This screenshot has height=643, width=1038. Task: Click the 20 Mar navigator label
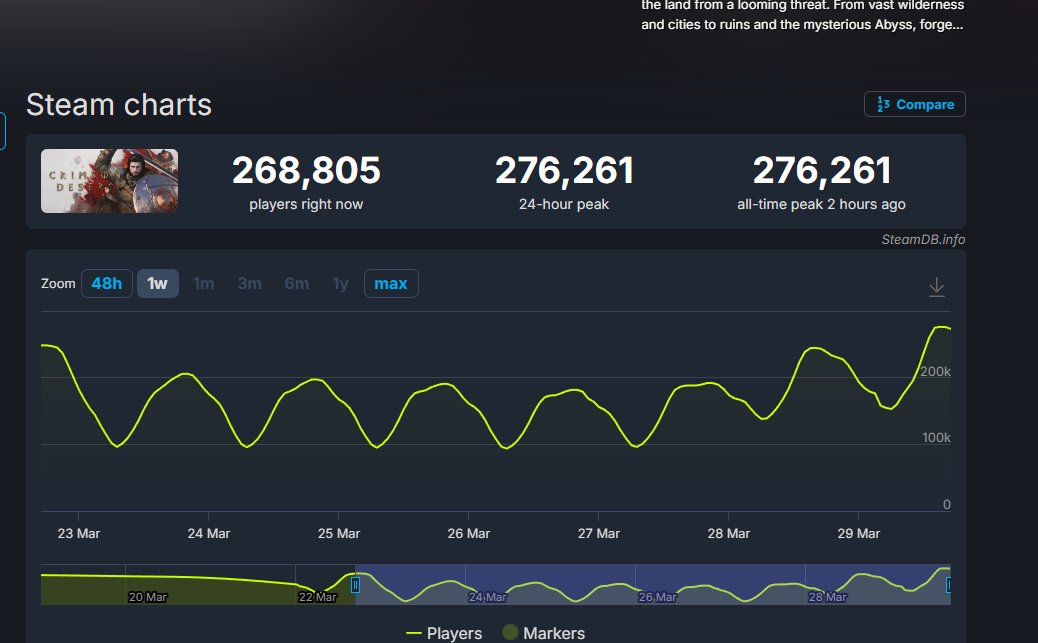tap(148, 597)
